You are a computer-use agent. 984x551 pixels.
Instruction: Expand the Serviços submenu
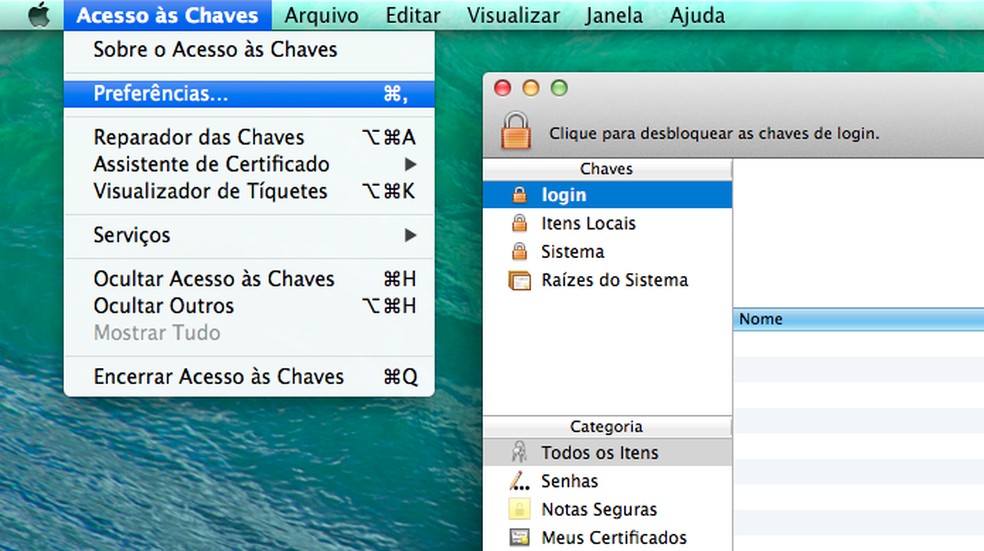(249, 235)
